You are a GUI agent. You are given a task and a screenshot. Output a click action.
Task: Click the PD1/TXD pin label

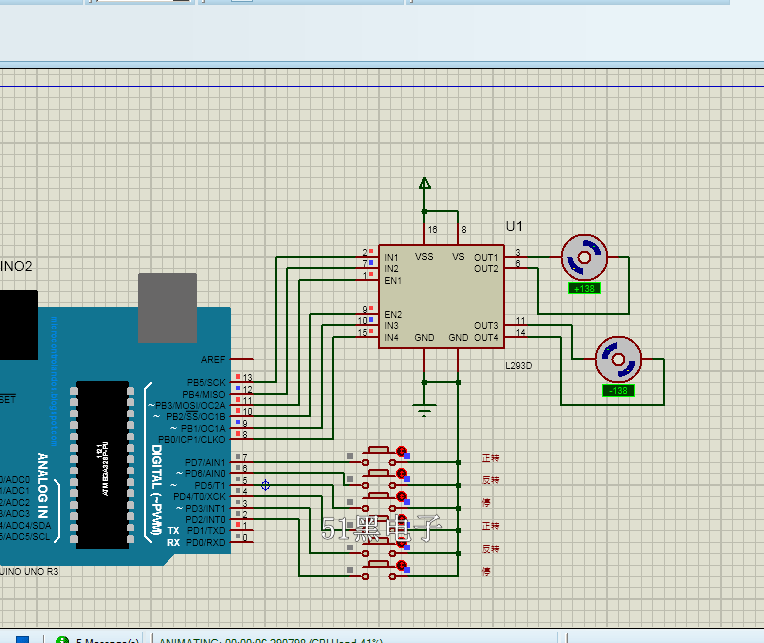click(206, 531)
